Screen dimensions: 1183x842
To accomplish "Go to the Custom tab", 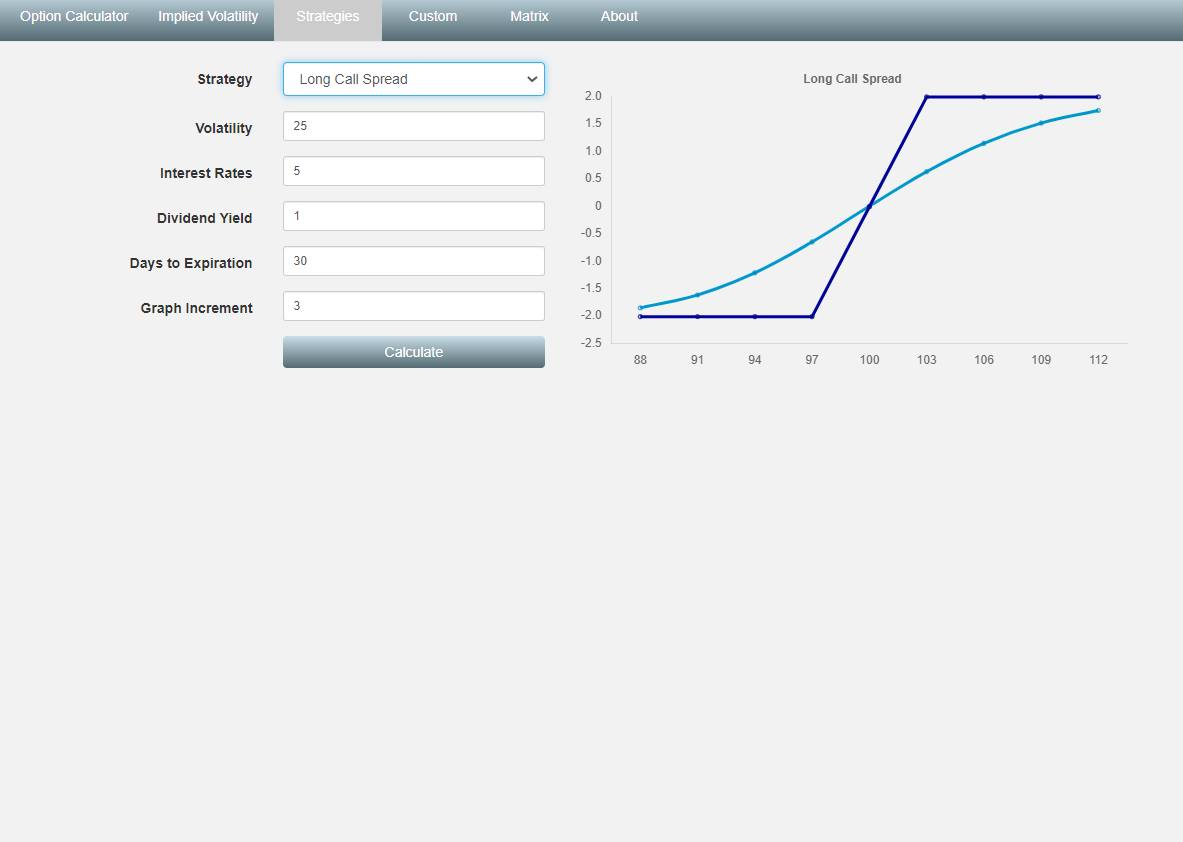I will coord(433,16).
